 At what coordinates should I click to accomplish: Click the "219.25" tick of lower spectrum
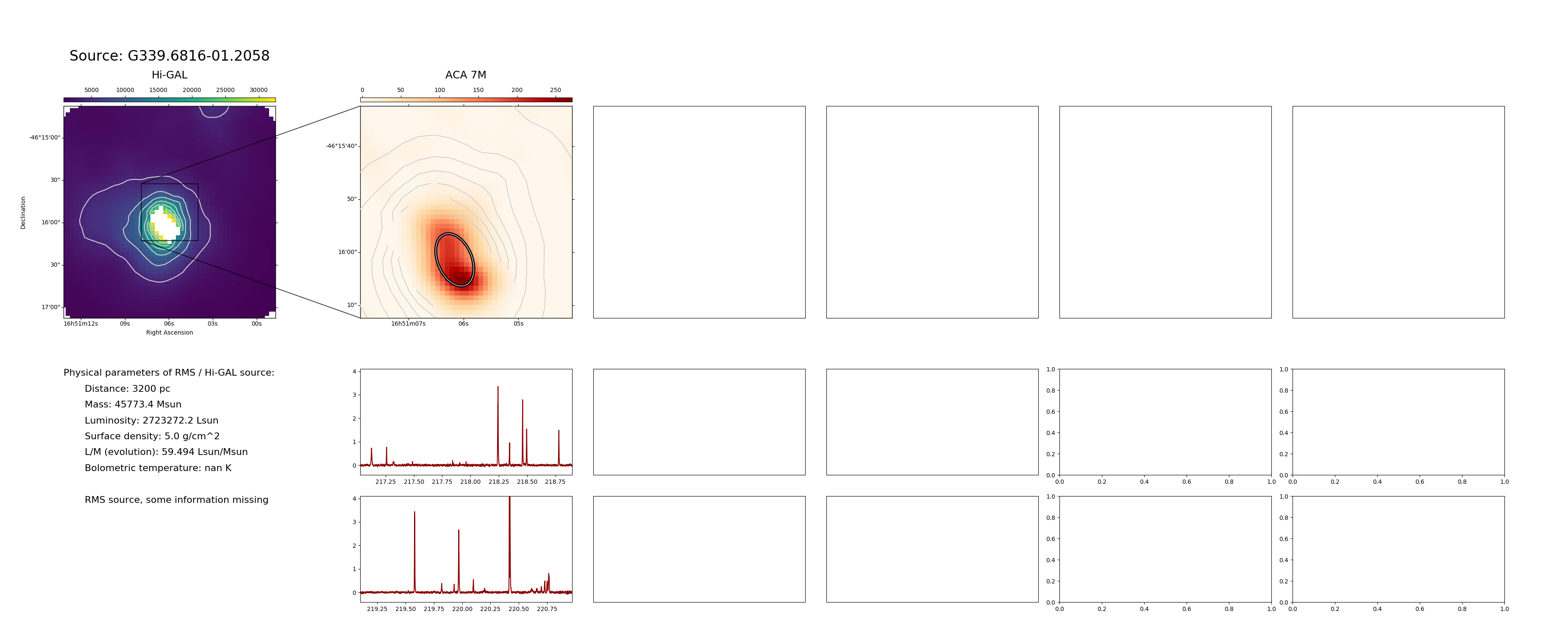[x=378, y=609]
